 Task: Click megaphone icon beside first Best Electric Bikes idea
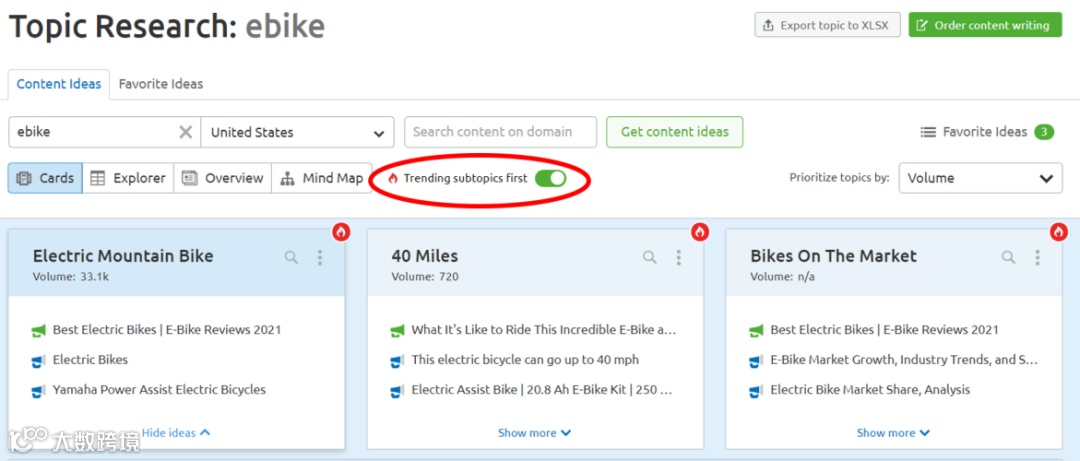click(x=39, y=331)
